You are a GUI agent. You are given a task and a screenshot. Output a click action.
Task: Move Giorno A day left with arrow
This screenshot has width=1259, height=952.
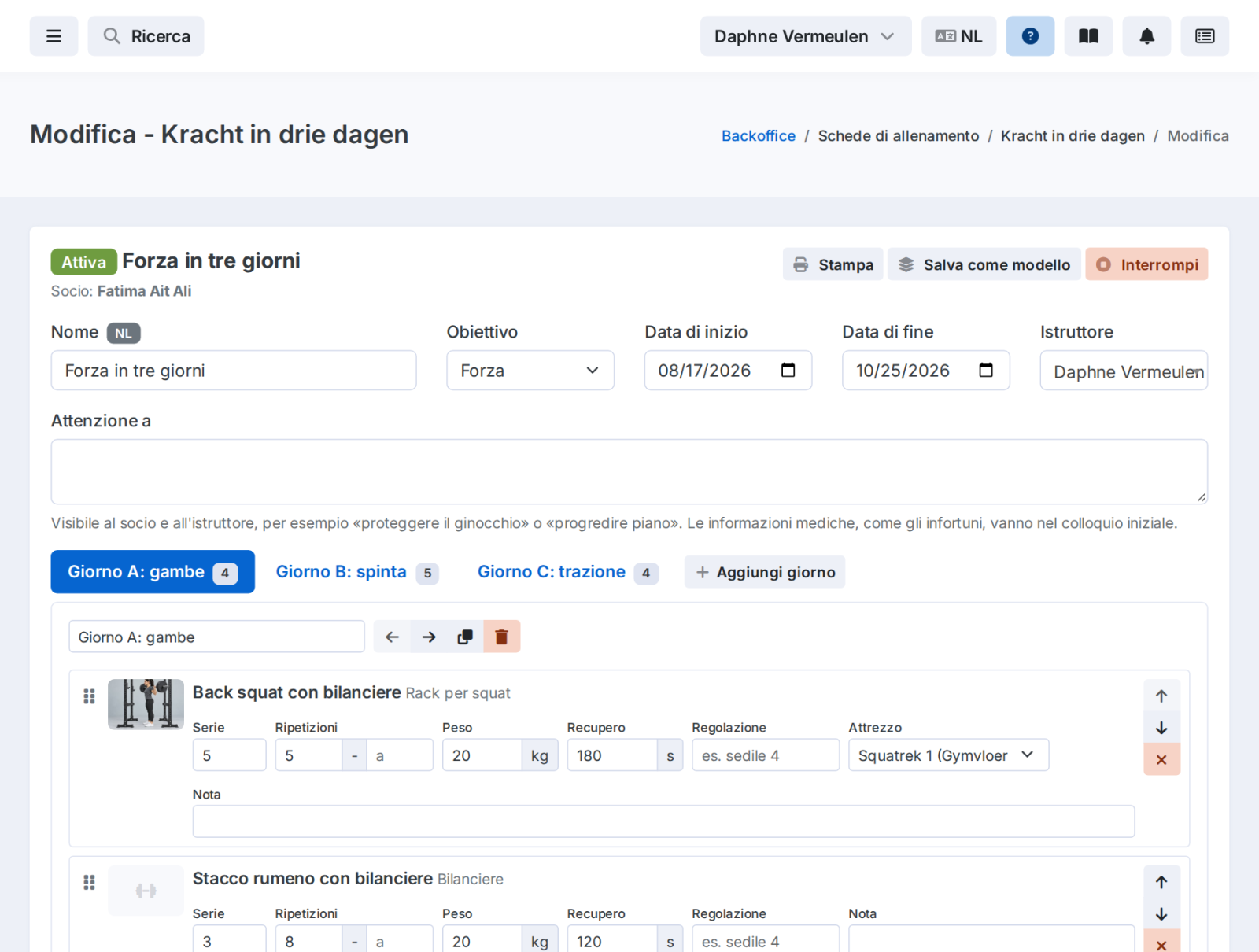pos(392,637)
